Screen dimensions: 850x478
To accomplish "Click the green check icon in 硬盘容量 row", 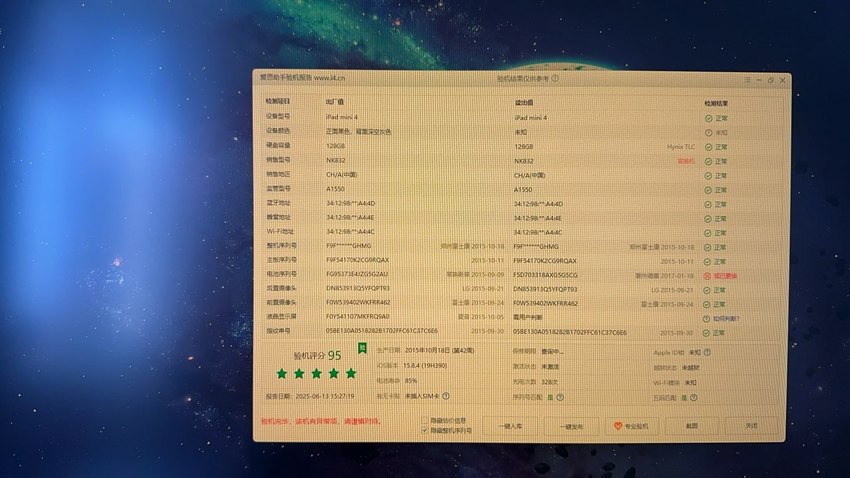I will point(709,147).
